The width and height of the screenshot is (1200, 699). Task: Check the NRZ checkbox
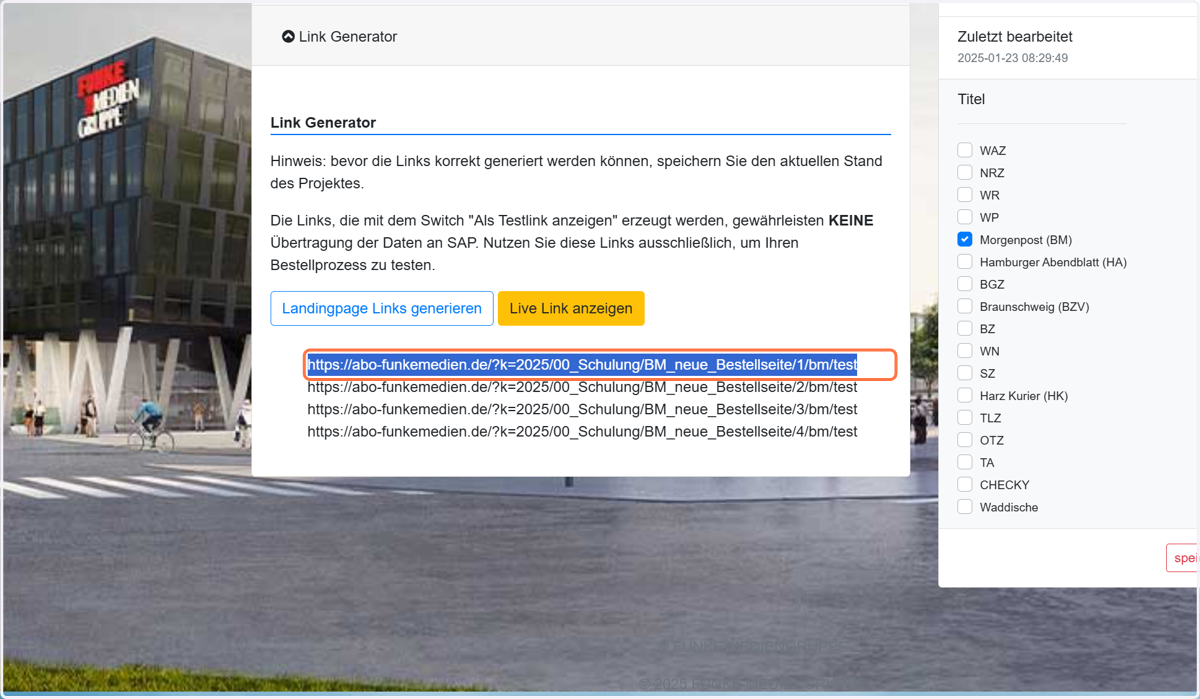(965, 172)
